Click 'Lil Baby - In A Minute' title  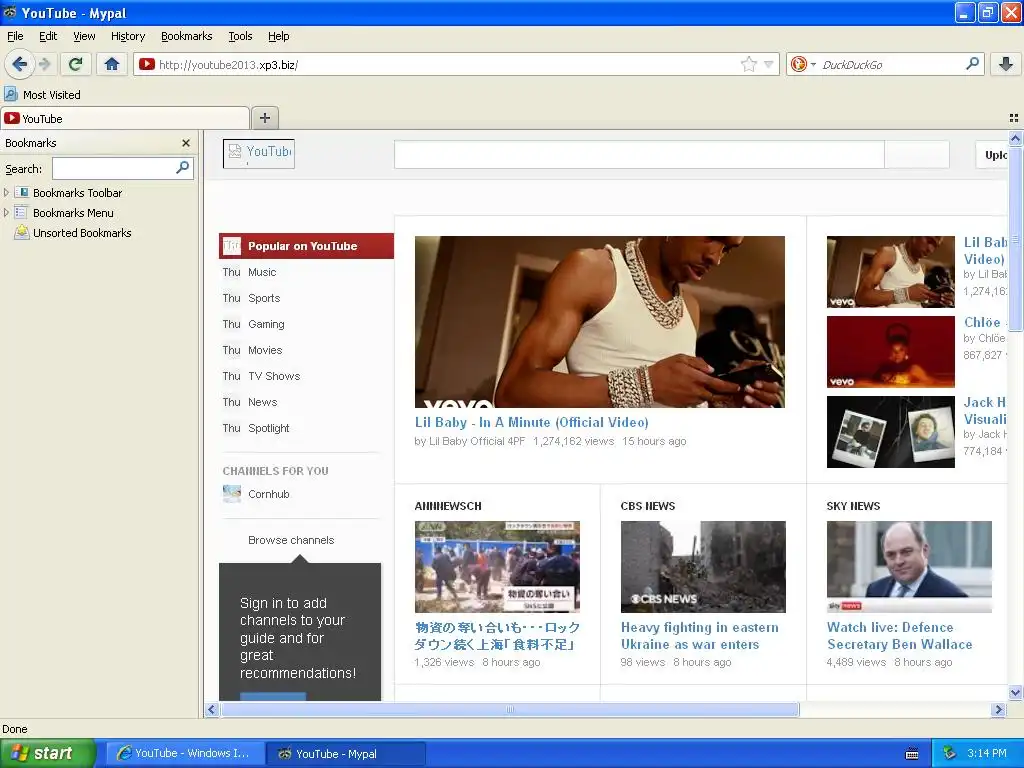[x=531, y=423]
